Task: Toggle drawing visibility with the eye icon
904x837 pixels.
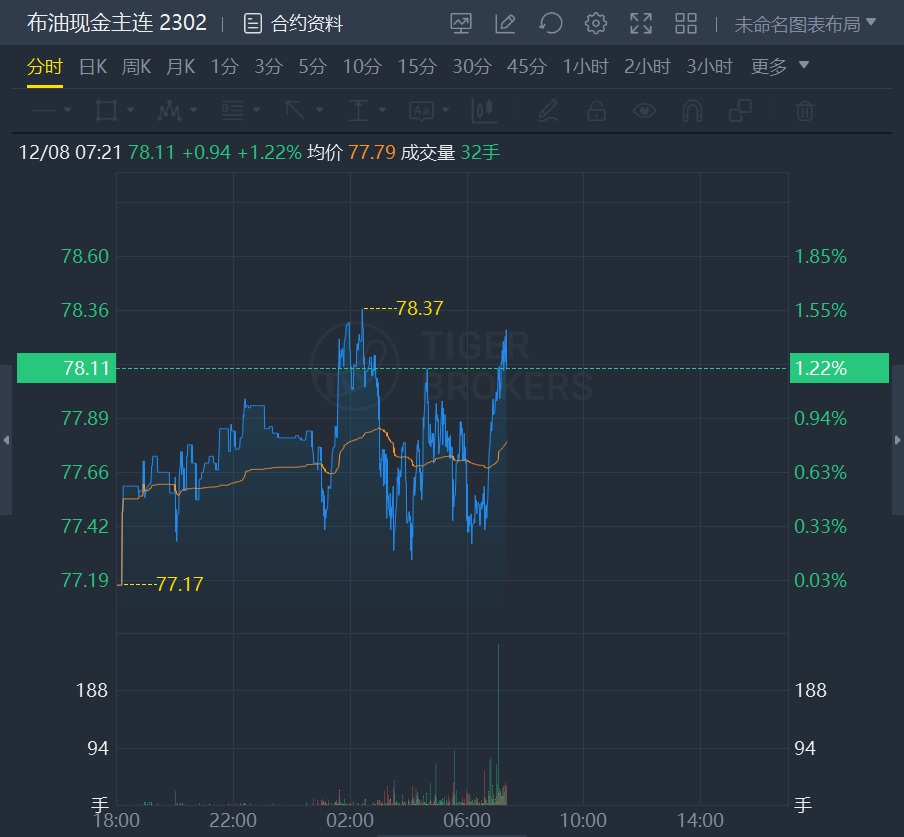Action: 645,110
